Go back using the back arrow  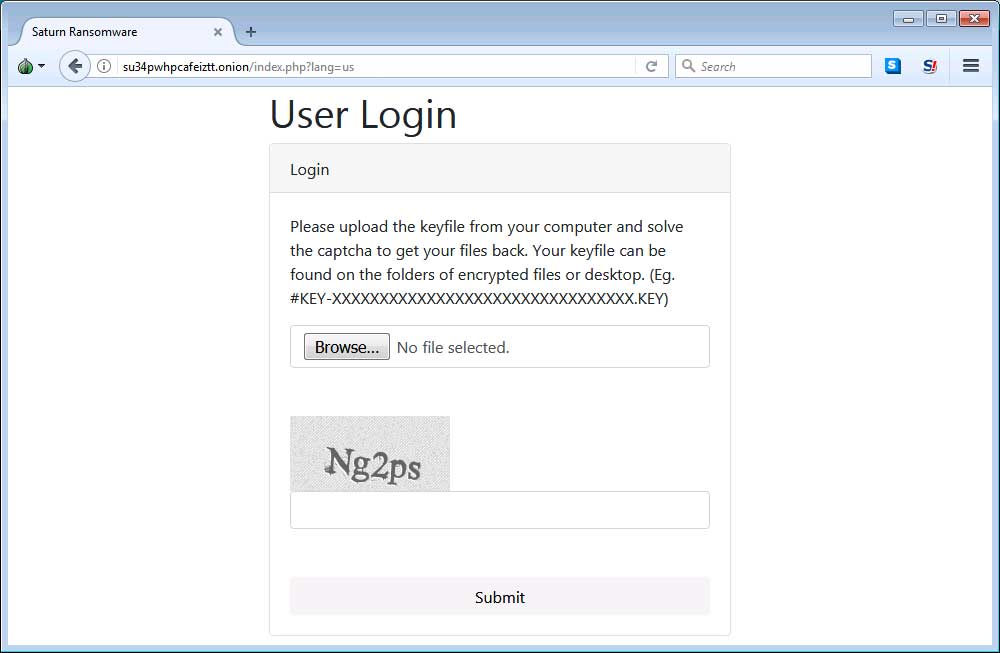[75, 66]
